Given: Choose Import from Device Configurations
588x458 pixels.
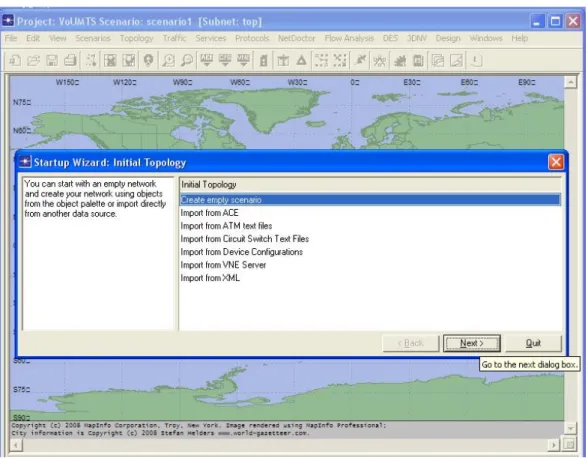Looking at the screenshot, I should (x=242, y=252).
